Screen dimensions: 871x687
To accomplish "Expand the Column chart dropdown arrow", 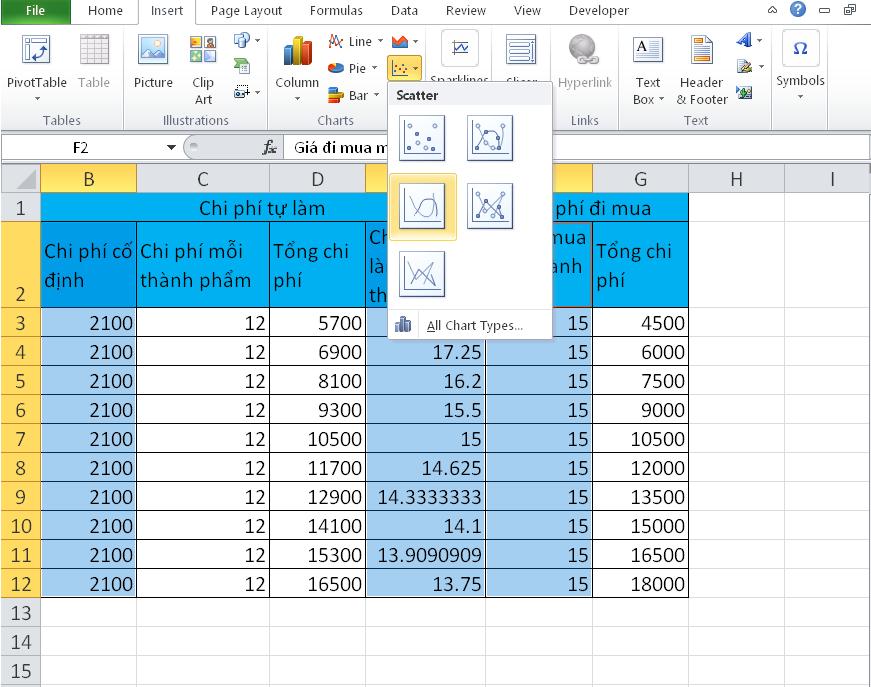I will [297, 99].
